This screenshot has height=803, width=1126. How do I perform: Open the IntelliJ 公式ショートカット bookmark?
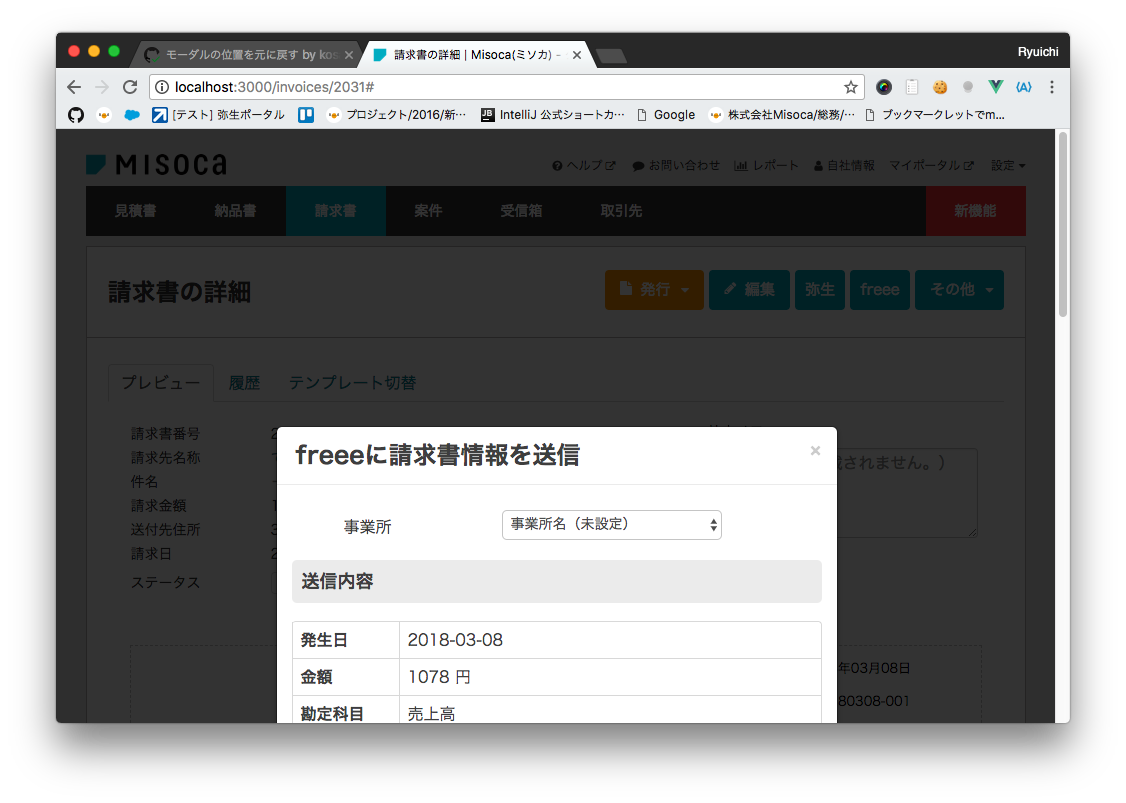(x=552, y=115)
